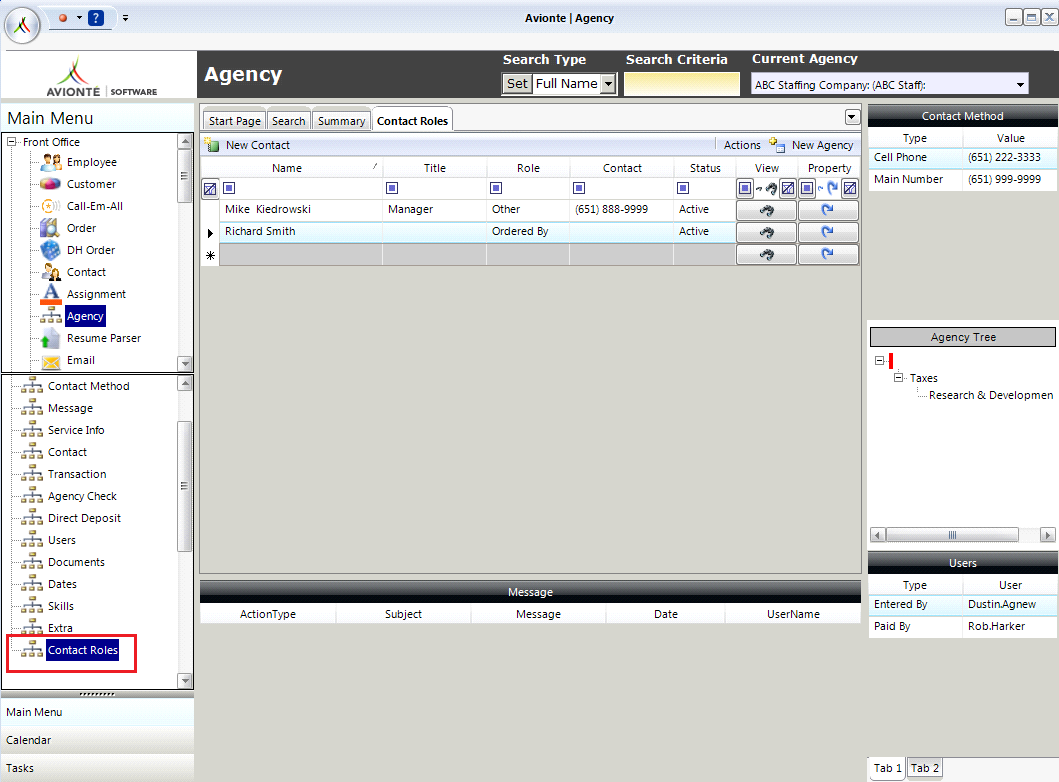
Task: Toggle the Title column filter box
Action: tap(392, 188)
